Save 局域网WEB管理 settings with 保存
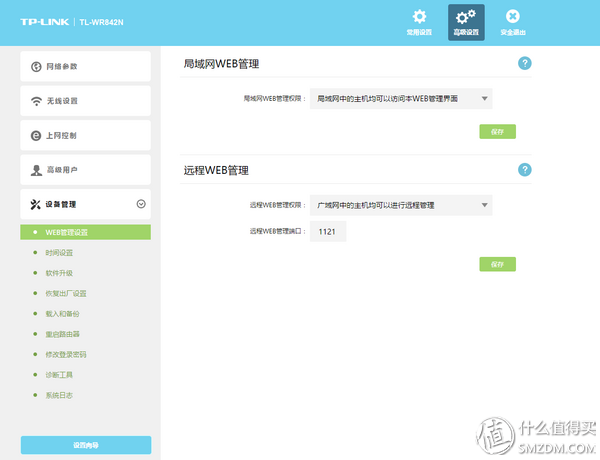600x460 pixels. point(498,132)
